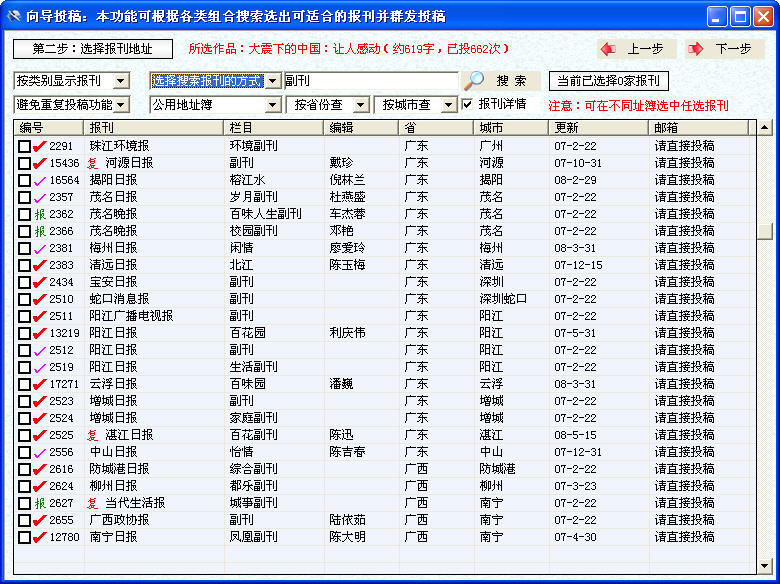Viewport: 780px width, 584px height.
Task: Click the red 复 mark beside 湛江日报
Action: pos(93,435)
